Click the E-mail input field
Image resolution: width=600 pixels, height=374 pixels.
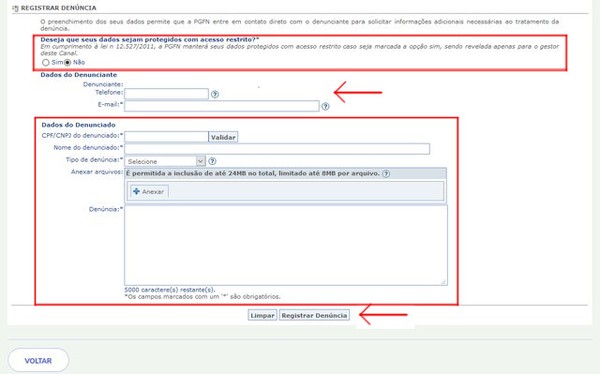(x=222, y=106)
